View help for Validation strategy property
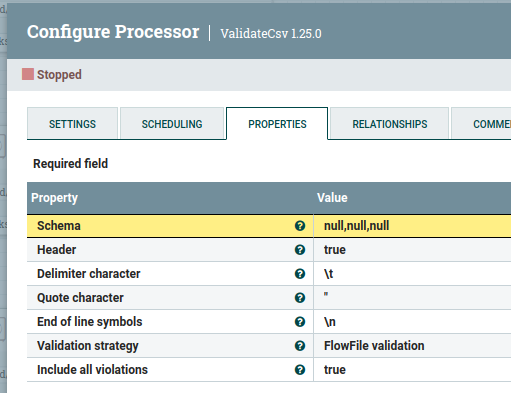This screenshot has height=393, width=511. point(300,346)
